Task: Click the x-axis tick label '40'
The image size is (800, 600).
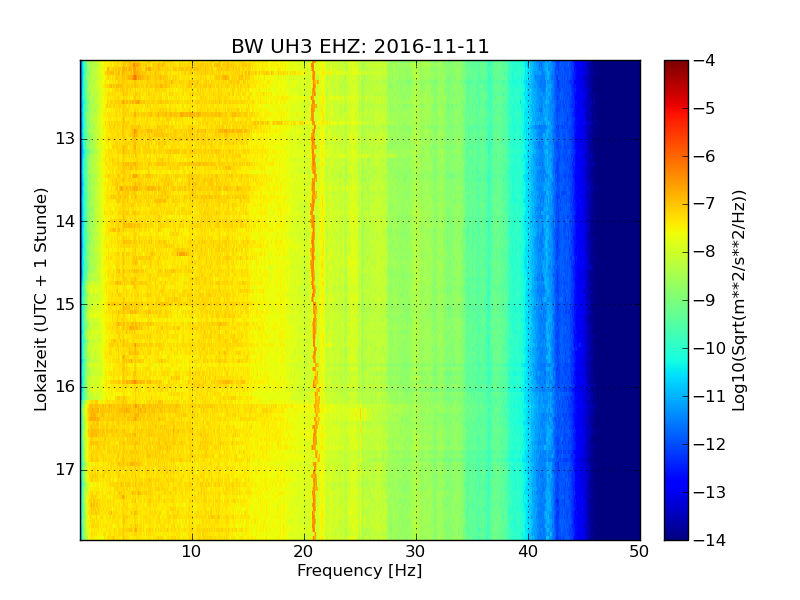Action: (528, 552)
